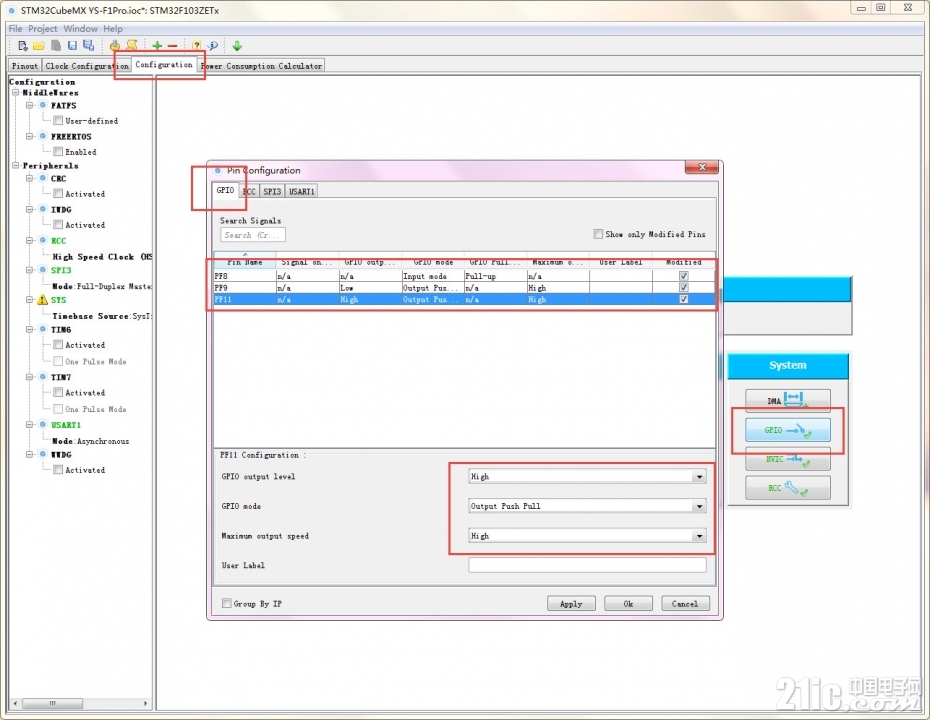This screenshot has height=720, width=930.
Task: Click the FATFS node icon
Action: [43, 105]
